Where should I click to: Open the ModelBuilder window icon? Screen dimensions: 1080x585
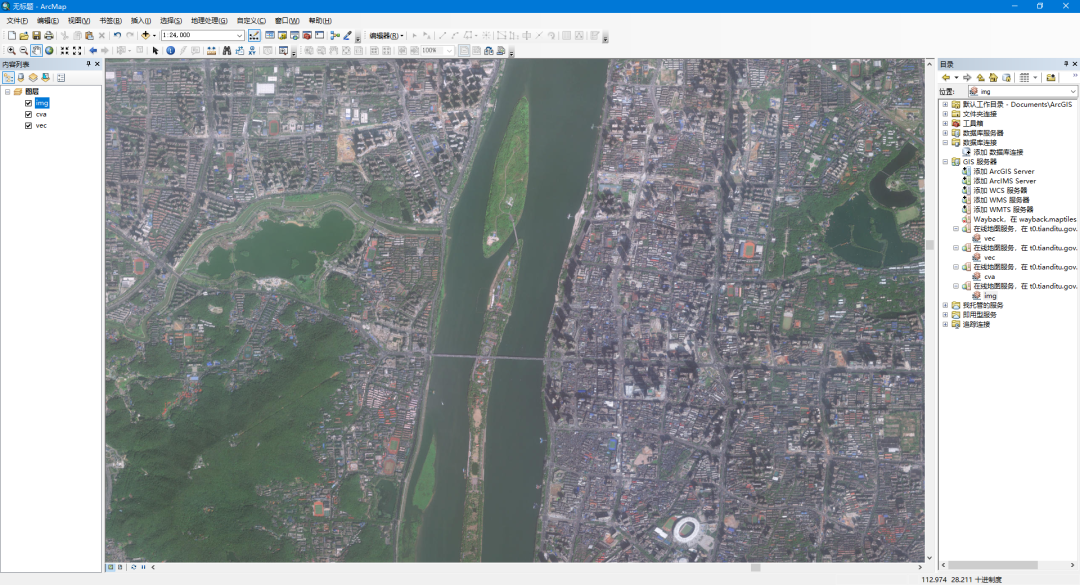(335, 35)
